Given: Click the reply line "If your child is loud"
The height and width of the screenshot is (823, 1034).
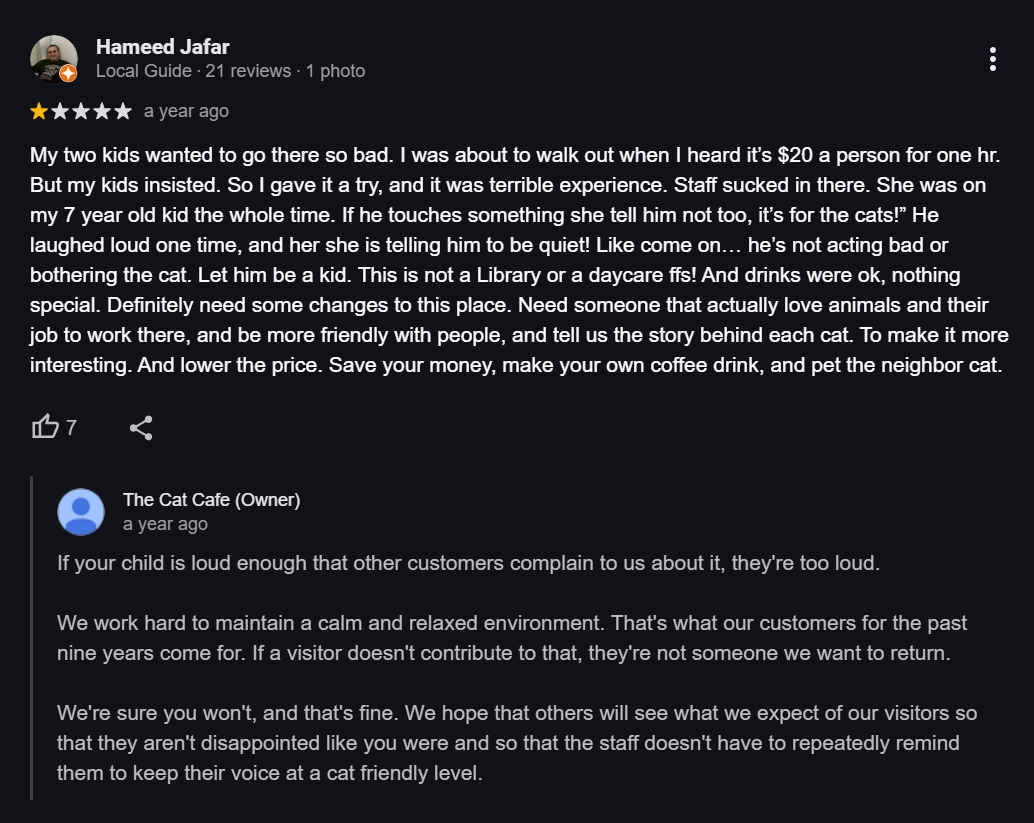Looking at the screenshot, I should pyautogui.click(x=468, y=562).
